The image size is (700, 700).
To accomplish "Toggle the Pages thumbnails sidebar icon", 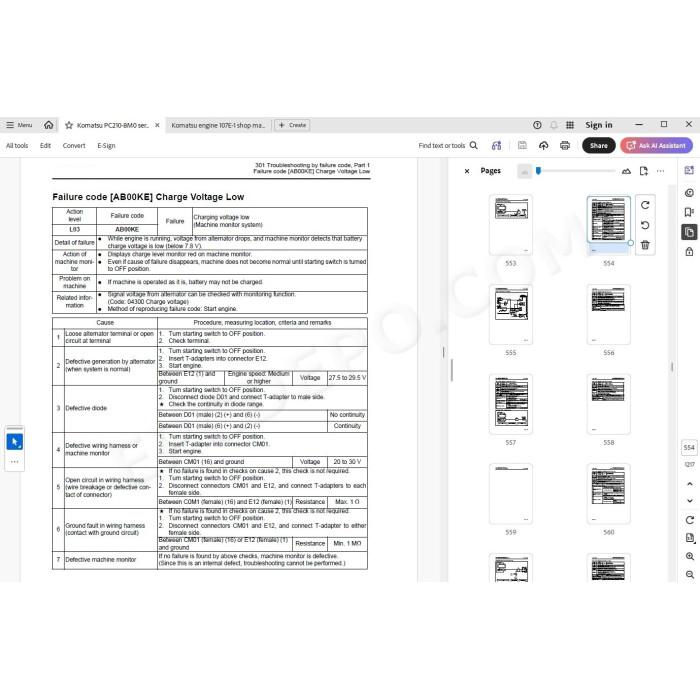I will 689,232.
